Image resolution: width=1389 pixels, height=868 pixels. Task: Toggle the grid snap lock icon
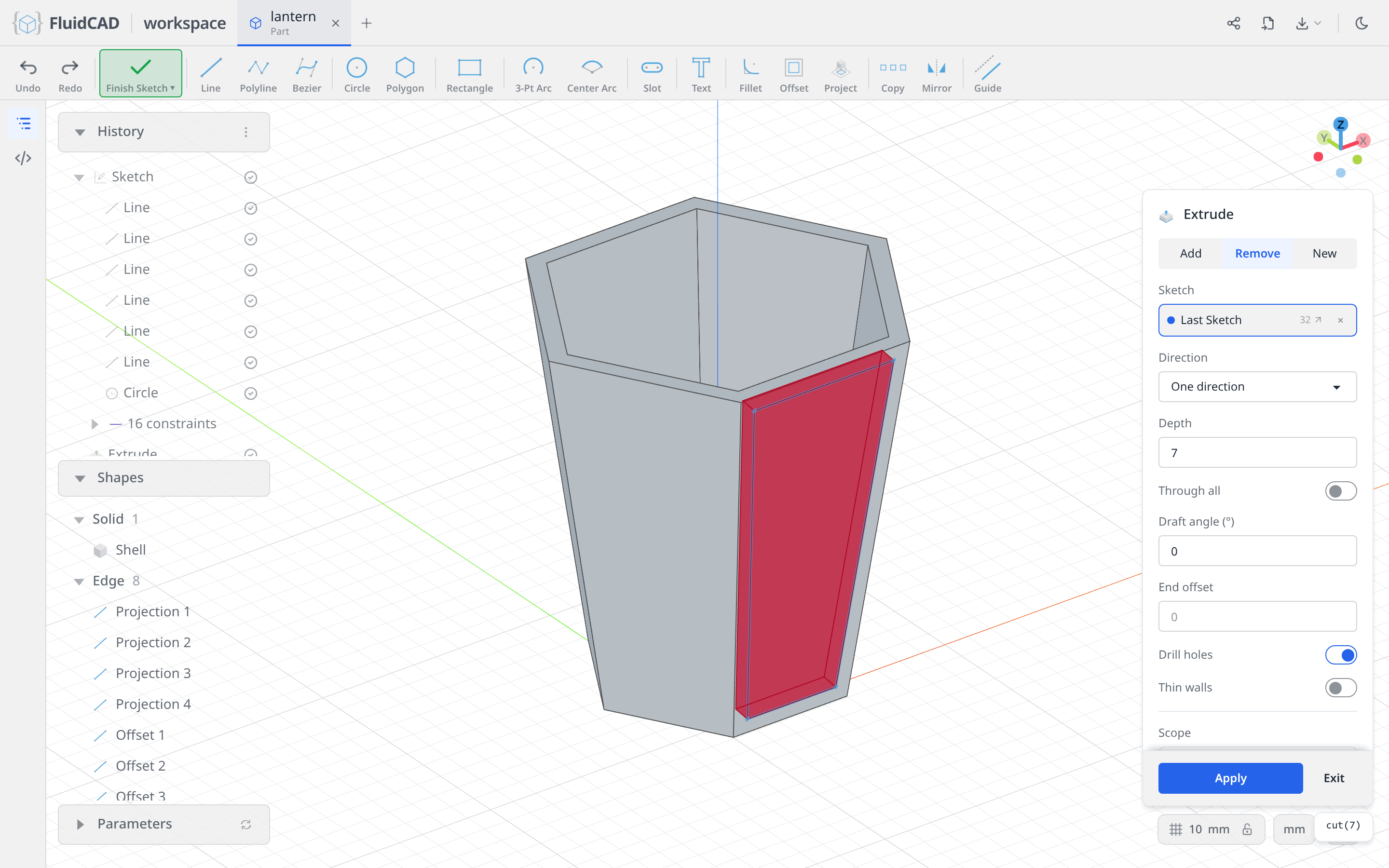pyautogui.click(x=1247, y=829)
